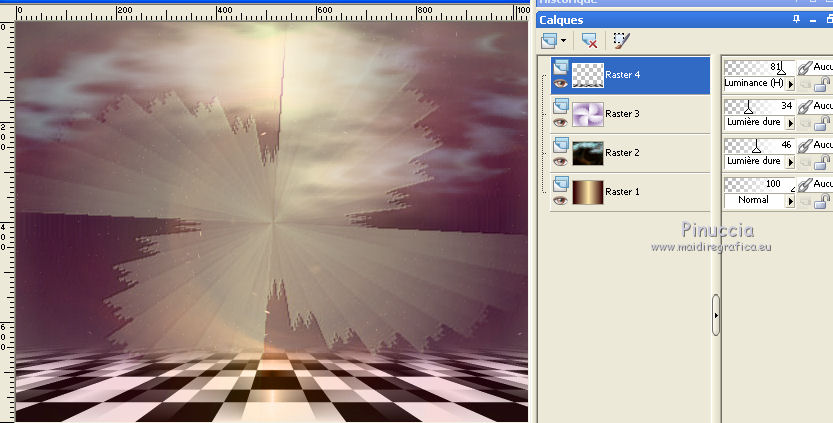This screenshot has height=423, width=833.
Task: Select the Raster 1 layer thumbnail
Action: click(588, 191)
